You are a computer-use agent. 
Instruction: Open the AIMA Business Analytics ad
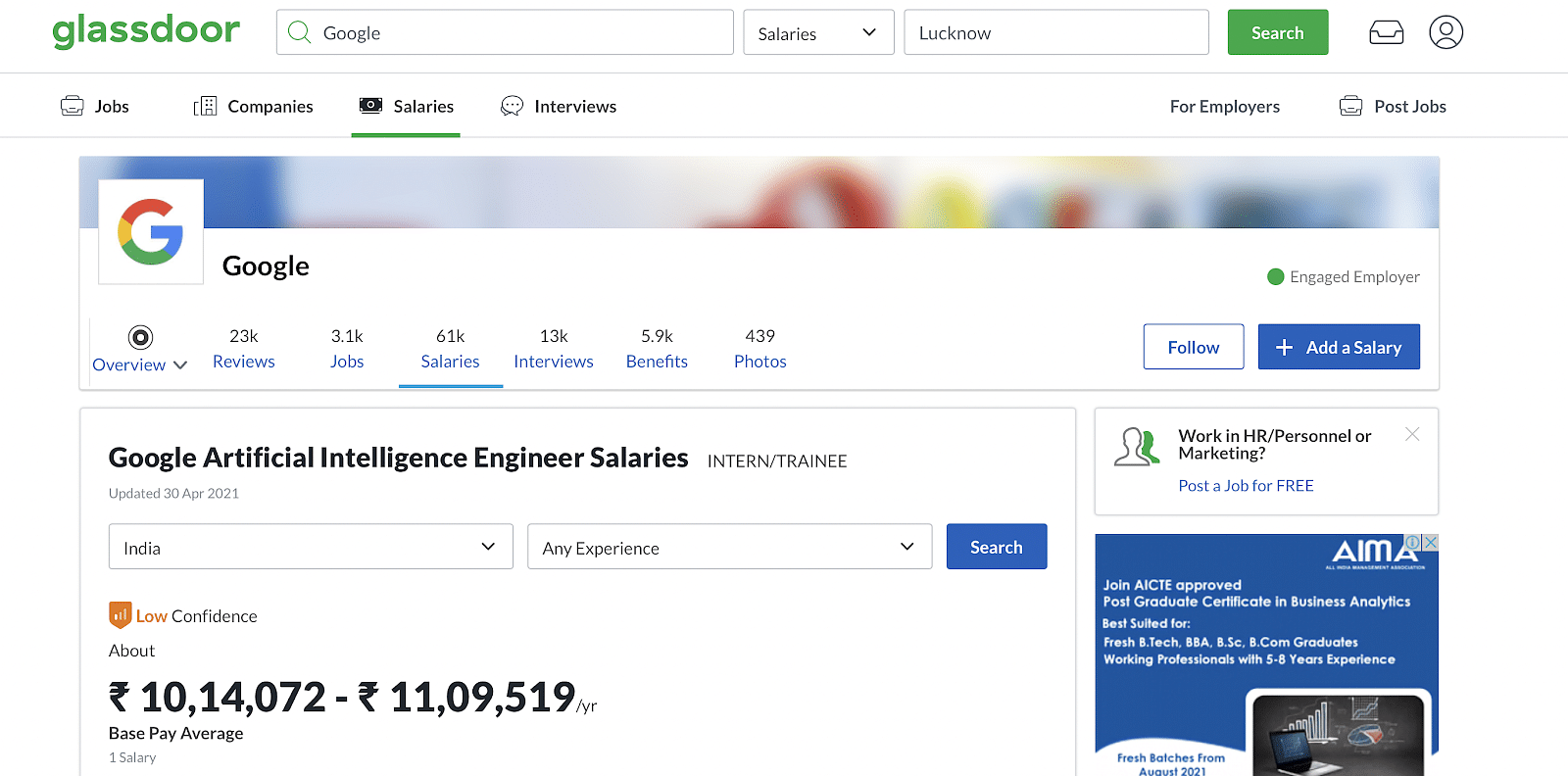pyautogui.click(x=1266, y=655)
